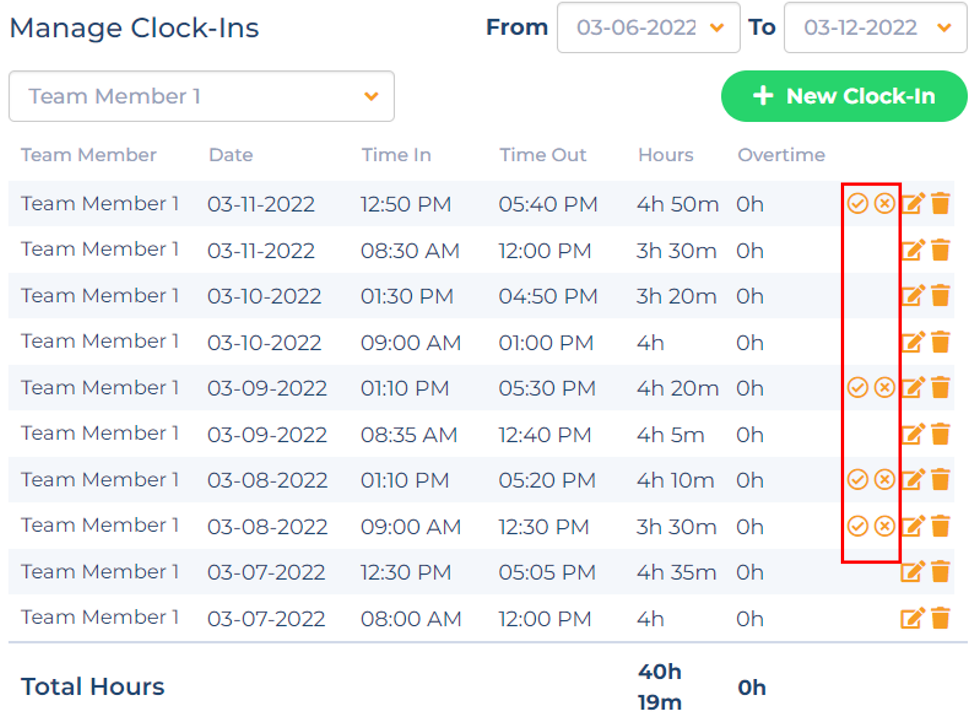
Task: Edit the 03-11-2022 08:30 AM clock-in
Action: [913, 250]
